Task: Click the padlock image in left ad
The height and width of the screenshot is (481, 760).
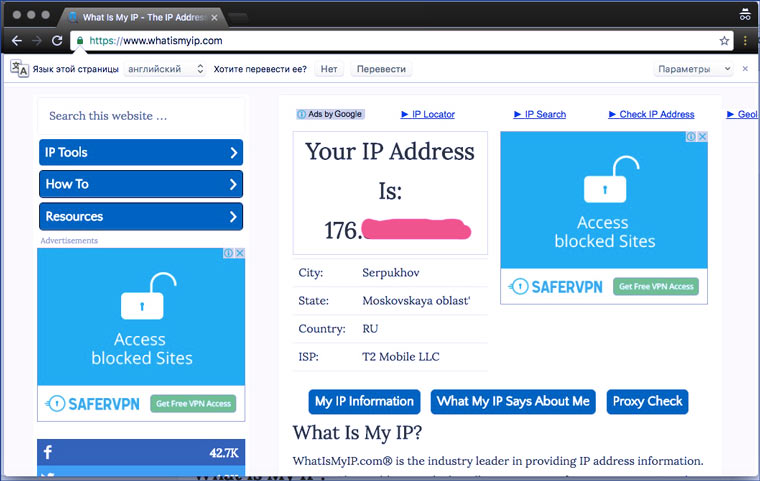Action: 147,296
